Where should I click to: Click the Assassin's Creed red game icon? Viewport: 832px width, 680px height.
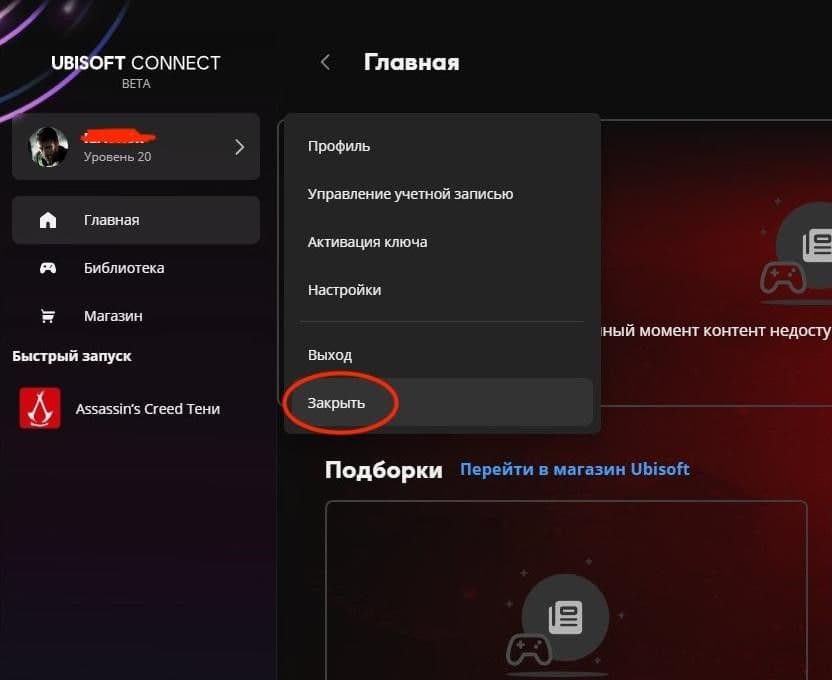pyautogui.click(x=40, y=408)
